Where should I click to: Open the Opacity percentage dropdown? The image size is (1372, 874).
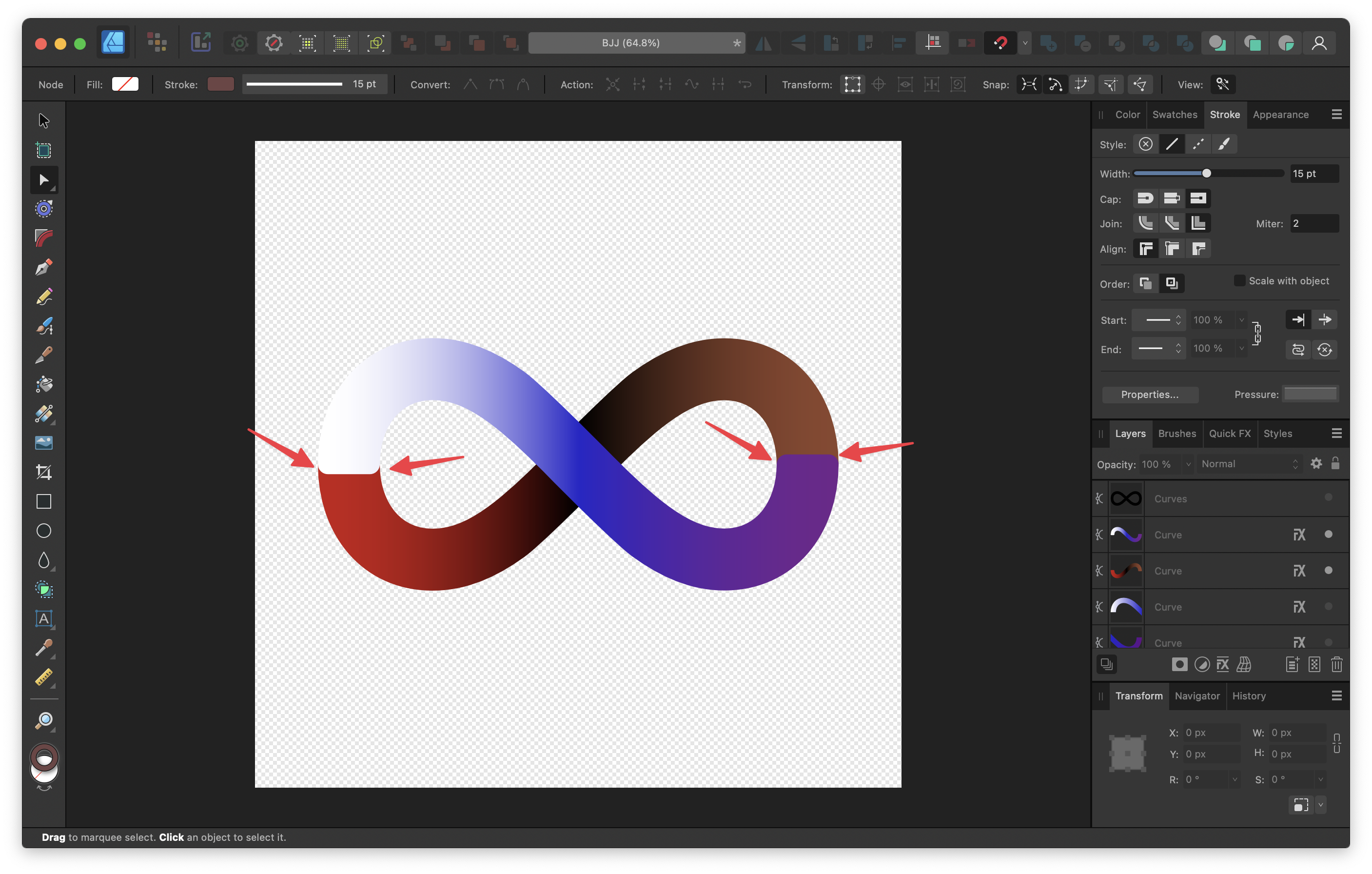1188,463
